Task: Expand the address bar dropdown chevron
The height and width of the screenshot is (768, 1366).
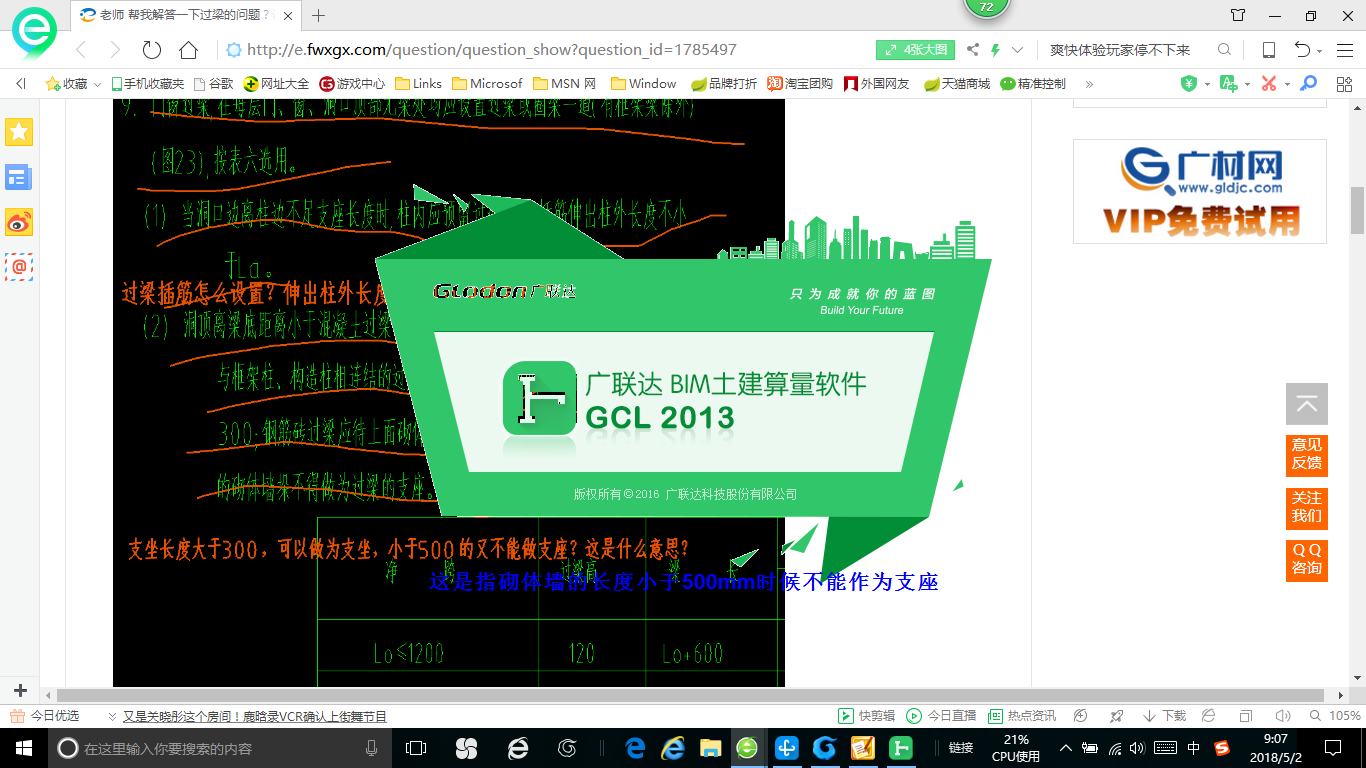Action: click(x=1018, y=50)
